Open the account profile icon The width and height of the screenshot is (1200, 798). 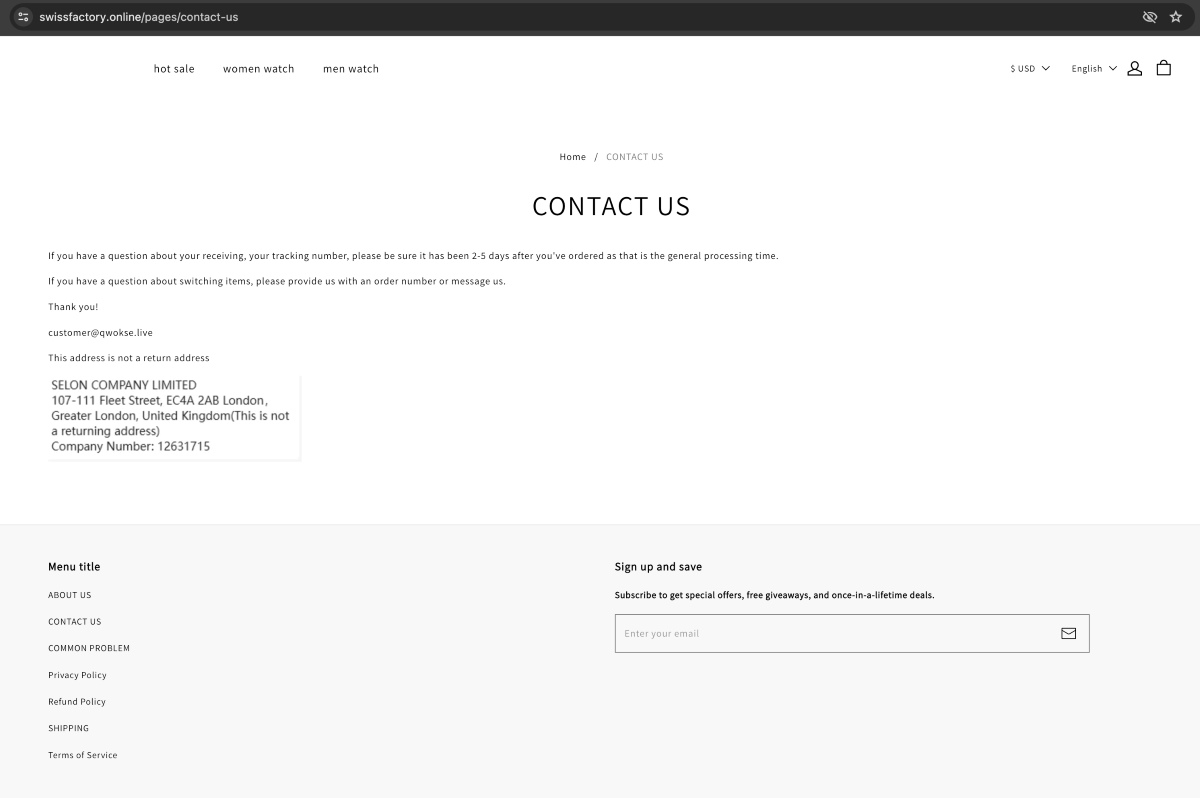click(1134, 68)
